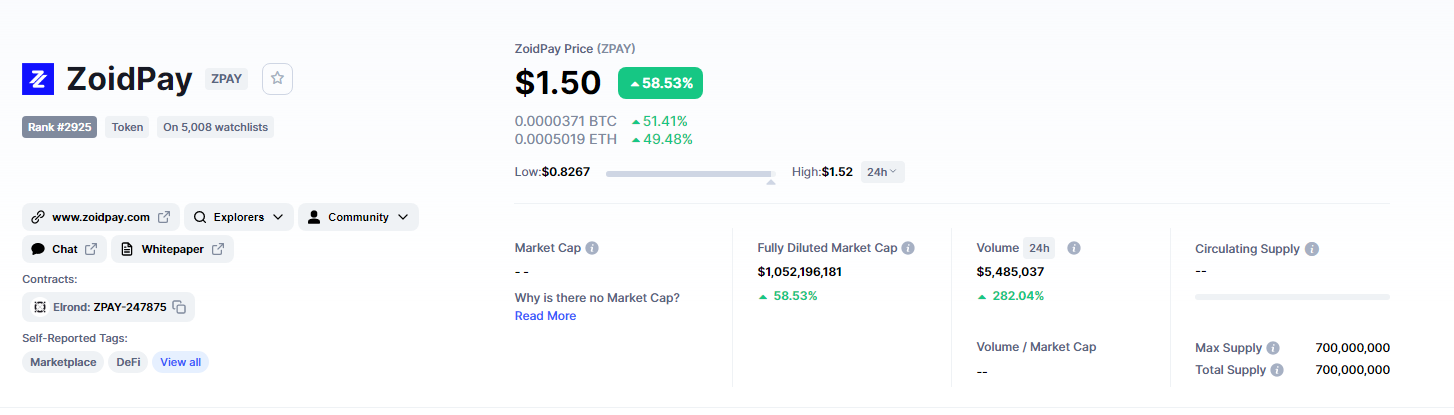
Task: Click Read More about no Market Cap
Action: coord(545,316)
